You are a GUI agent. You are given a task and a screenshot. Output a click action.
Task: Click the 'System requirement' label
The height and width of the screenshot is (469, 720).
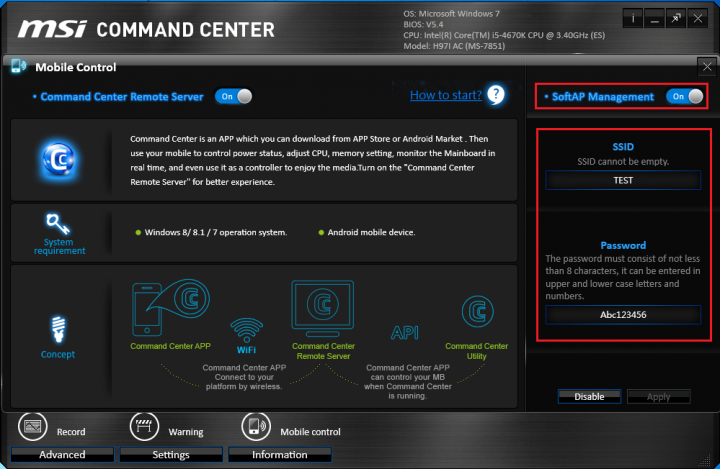point(59,246)
